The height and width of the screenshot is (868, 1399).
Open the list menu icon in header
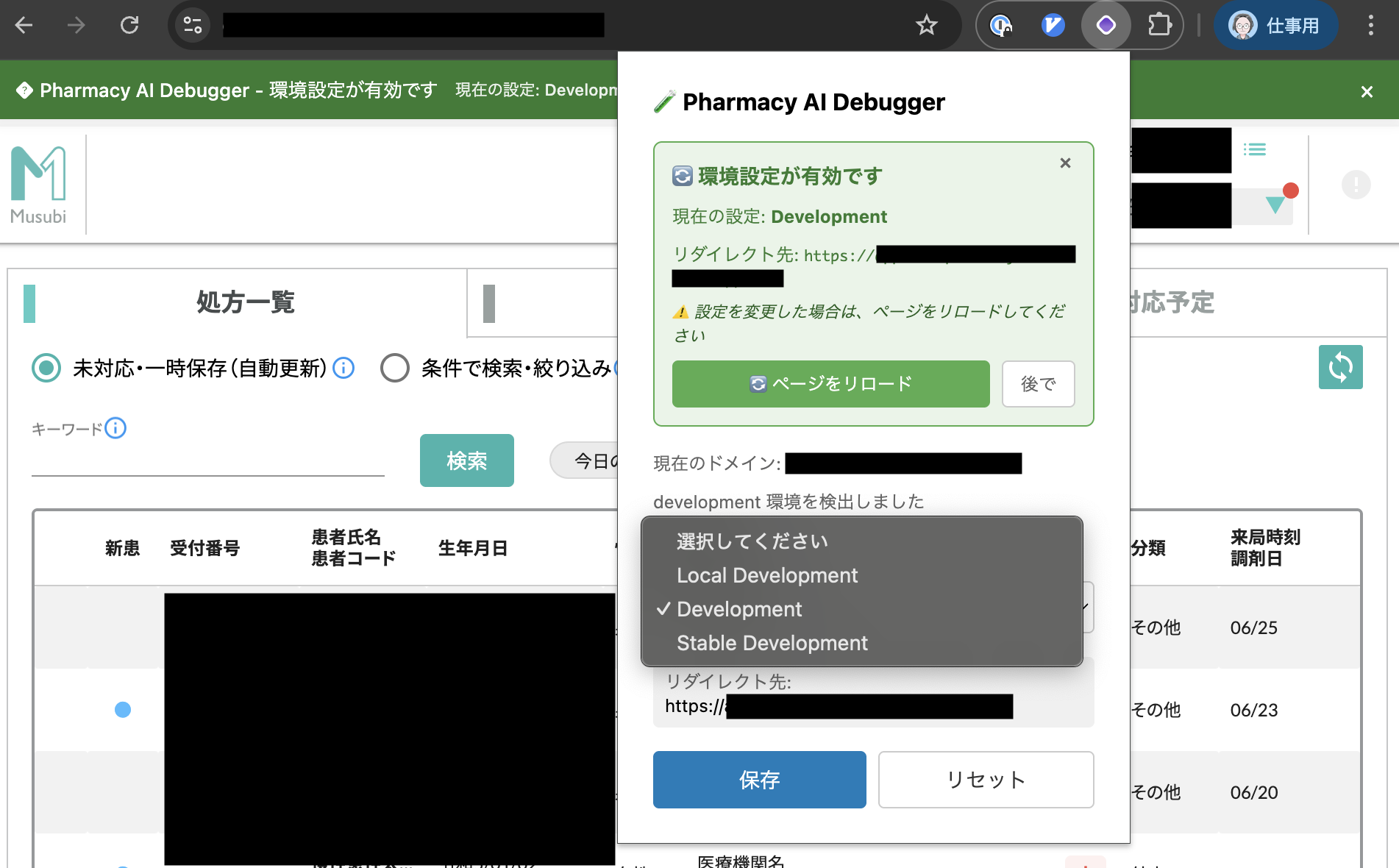pos(1255,150)
